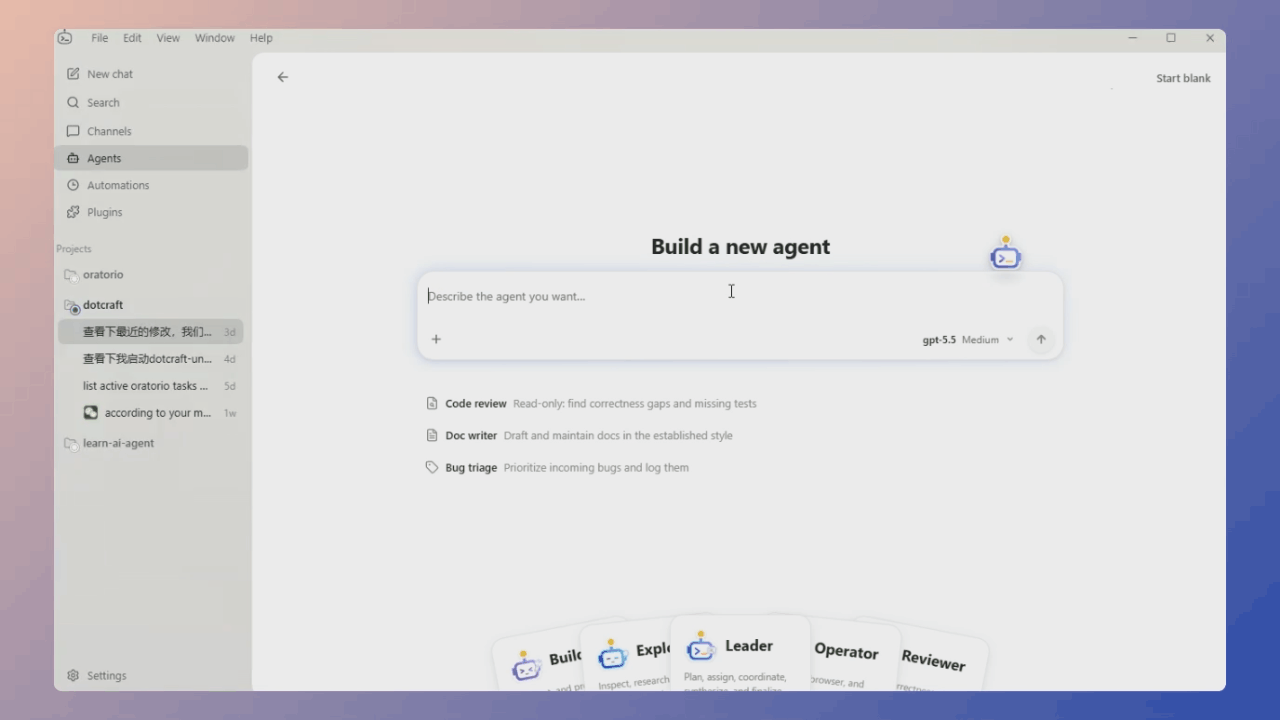The width and height of the screenshot is (1280, 720).
Task: Open the View menu
Action: point(168,38)
